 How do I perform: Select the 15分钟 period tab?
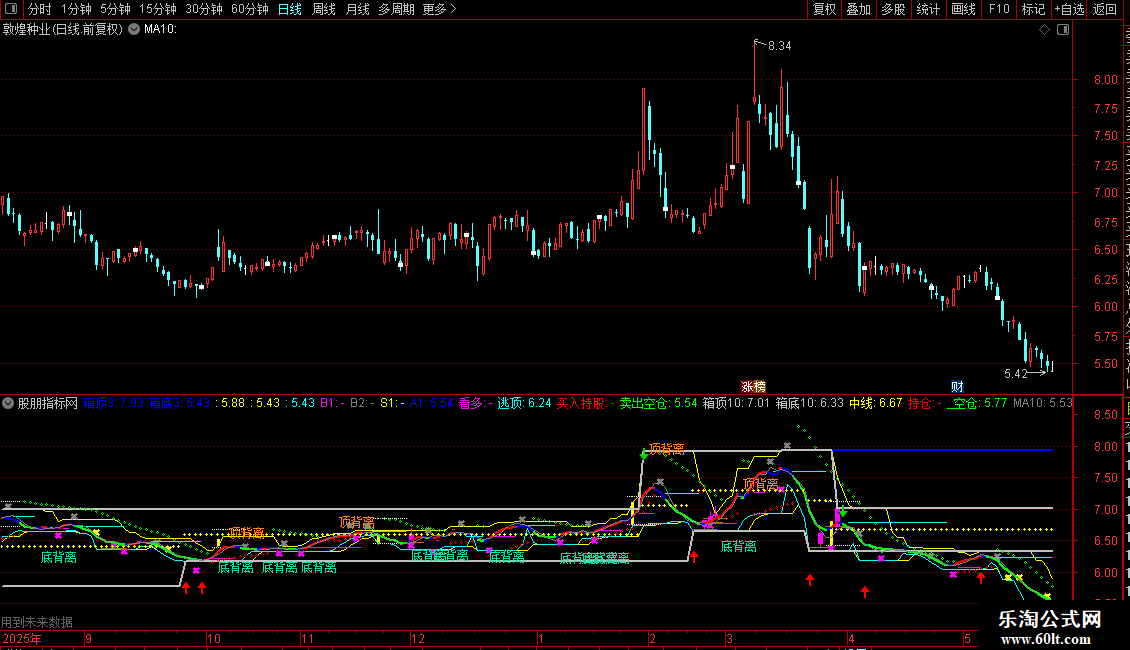point(157,9)
